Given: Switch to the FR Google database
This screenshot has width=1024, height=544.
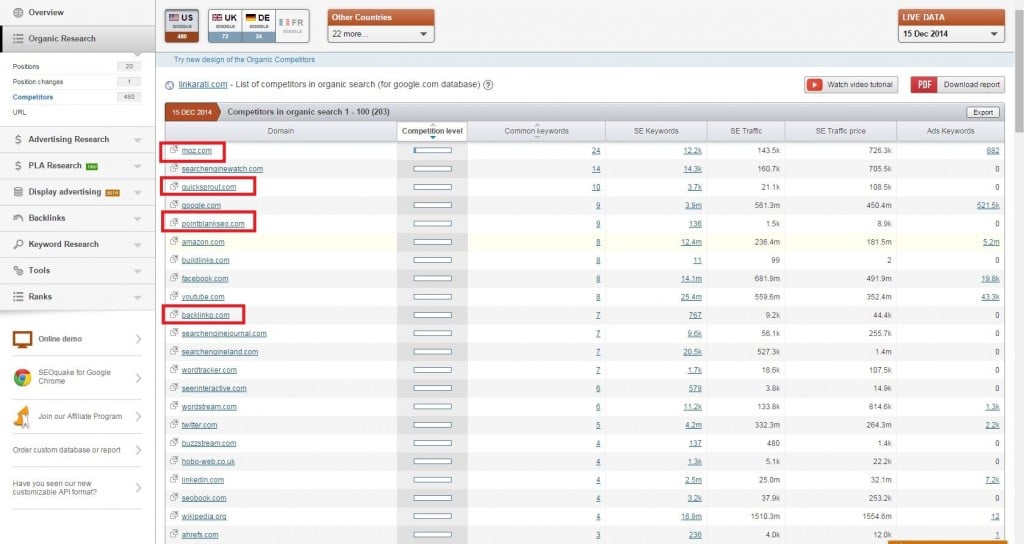Looking at the screenshot, I should [x=292, y=26].
